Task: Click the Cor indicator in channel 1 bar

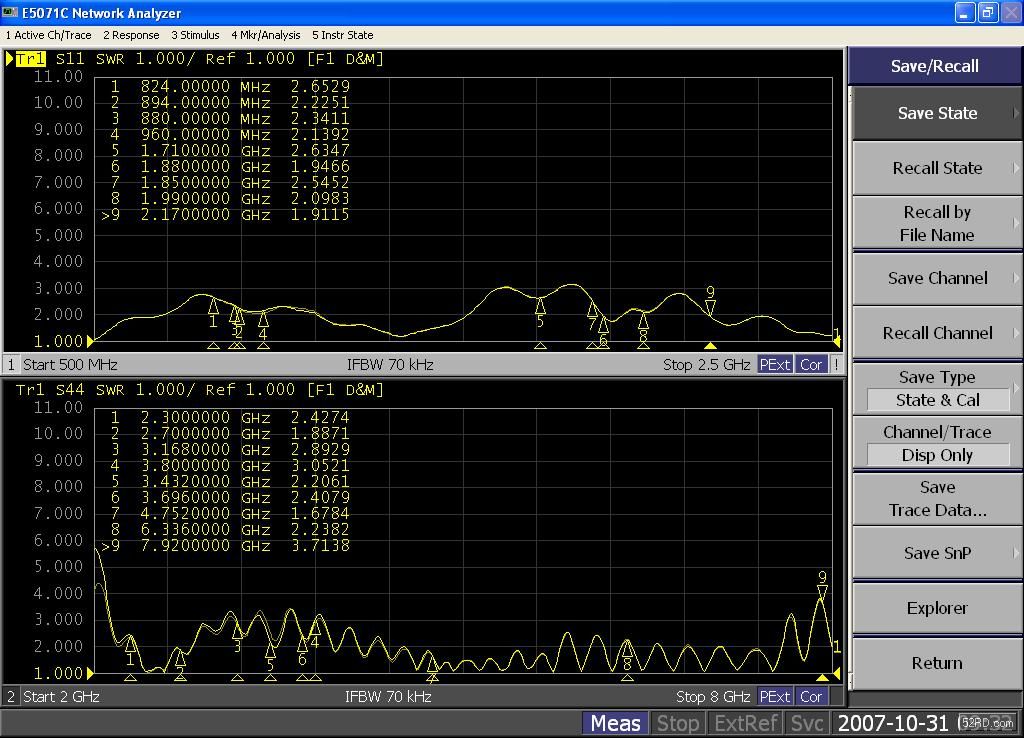Action: pyautogui.click(x=810, y=364)
